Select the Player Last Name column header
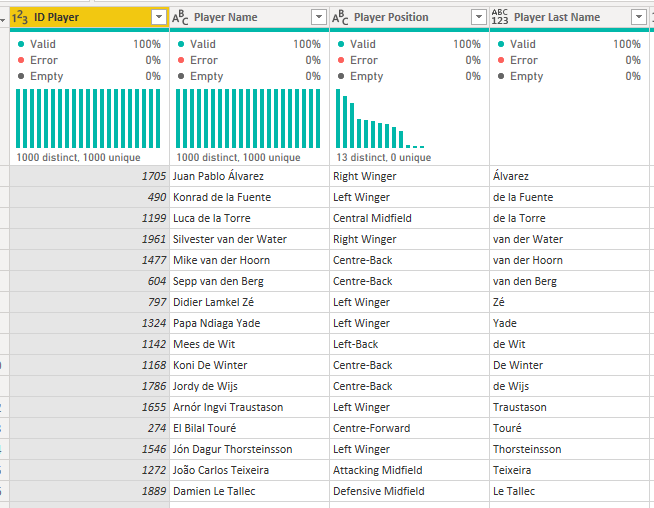 (x=569, y=17)
